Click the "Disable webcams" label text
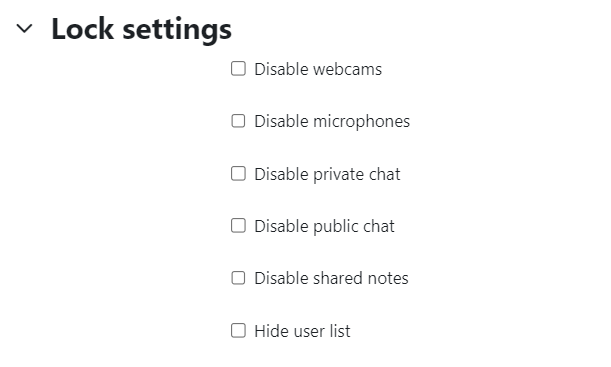611x367 pixels. coord(318,69)
